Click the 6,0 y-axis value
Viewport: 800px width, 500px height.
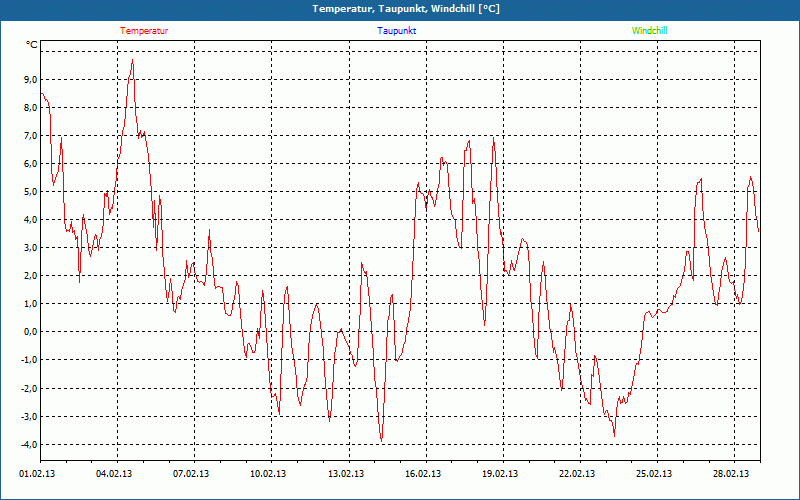pyautogui.click(x=31, y=164)
